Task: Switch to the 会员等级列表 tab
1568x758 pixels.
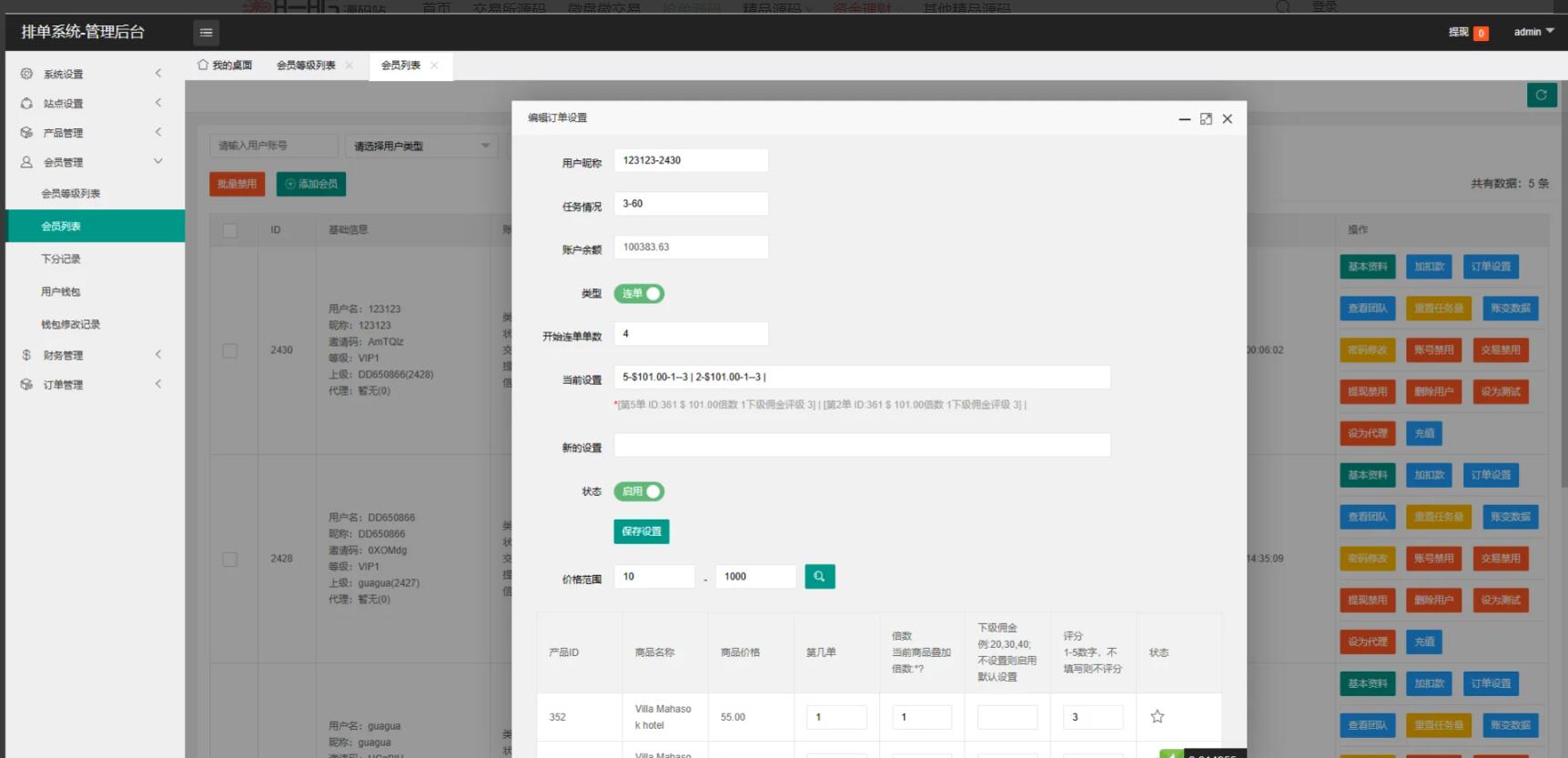Action: 306,66
